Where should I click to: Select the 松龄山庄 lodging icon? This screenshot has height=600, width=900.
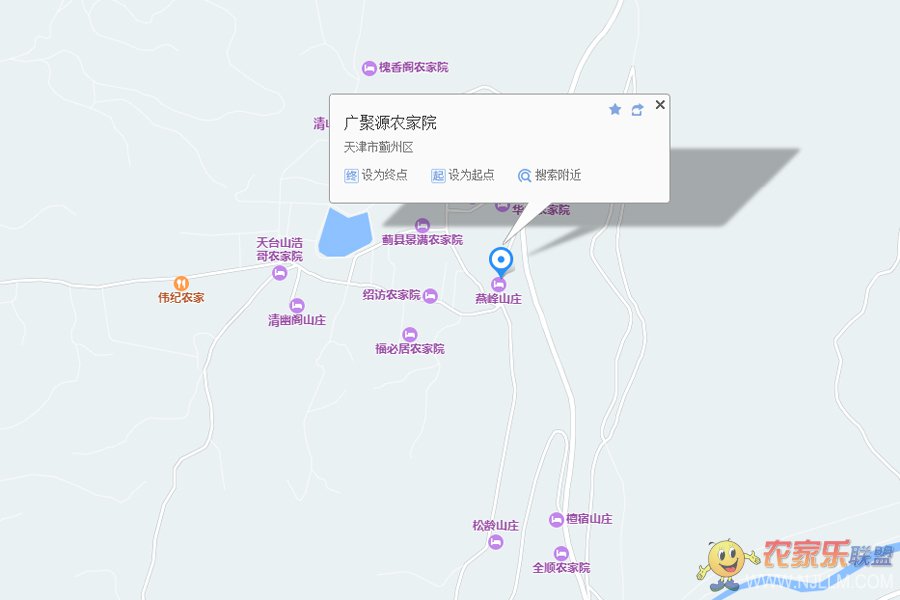495,542
